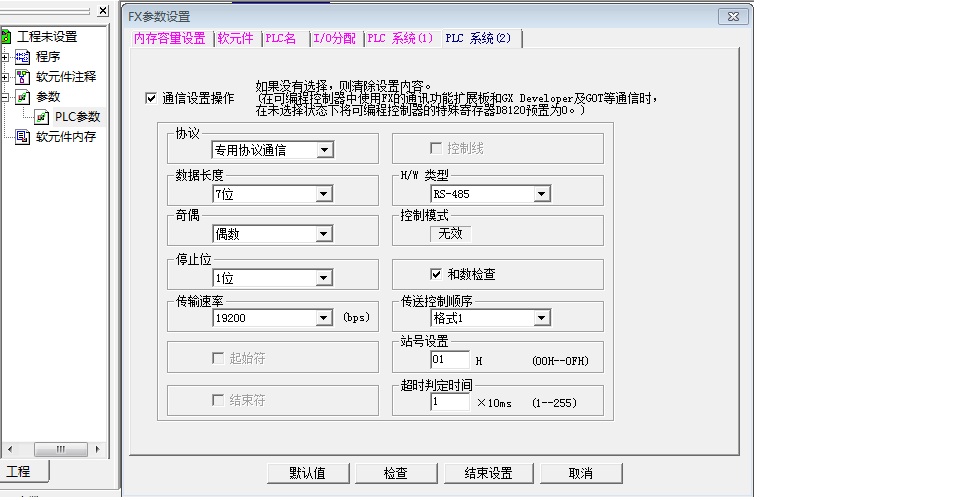Click the 软元件注释 tree icon
959x500 pixels.
click(x=23, y=77)
